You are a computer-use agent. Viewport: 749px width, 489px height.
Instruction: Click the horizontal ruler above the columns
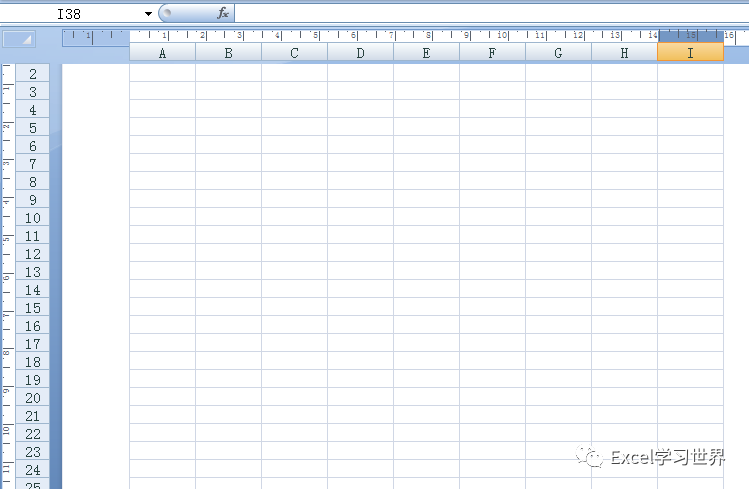400,35
